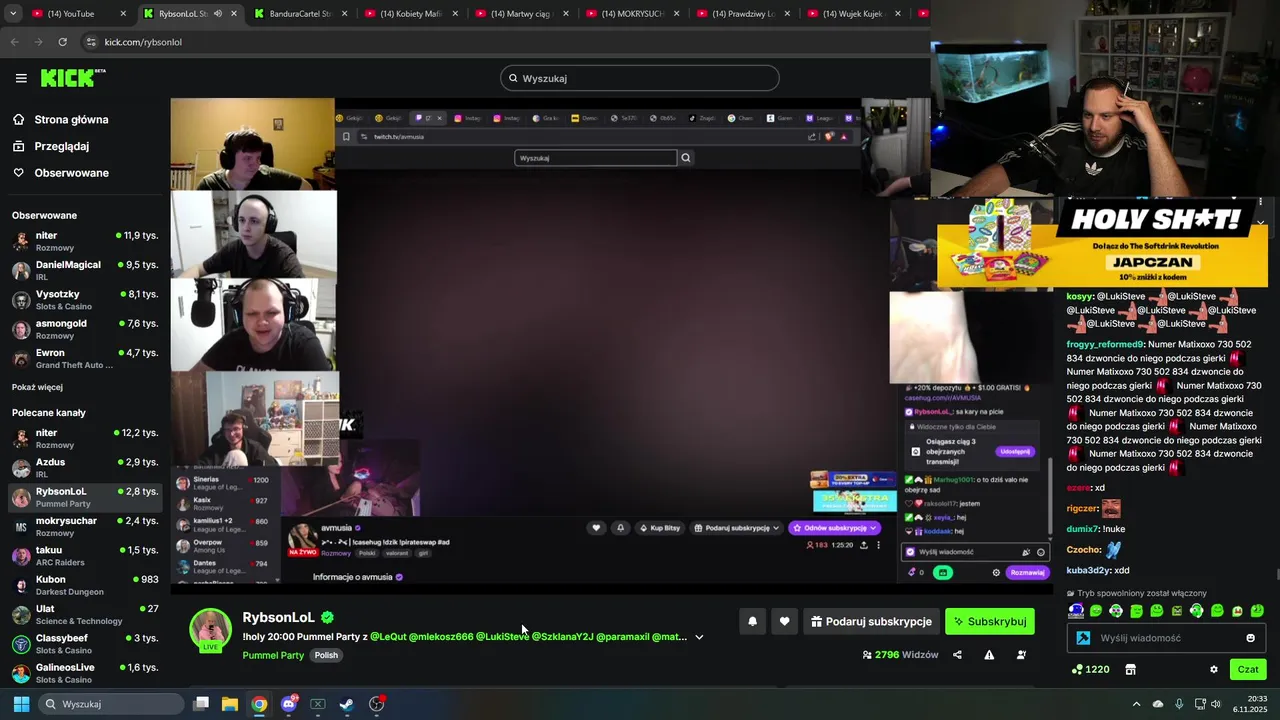This screenshot has width=1280, height=720.
Task: Click chat identity badge icon in input
Action: (x=1083, y=638)
